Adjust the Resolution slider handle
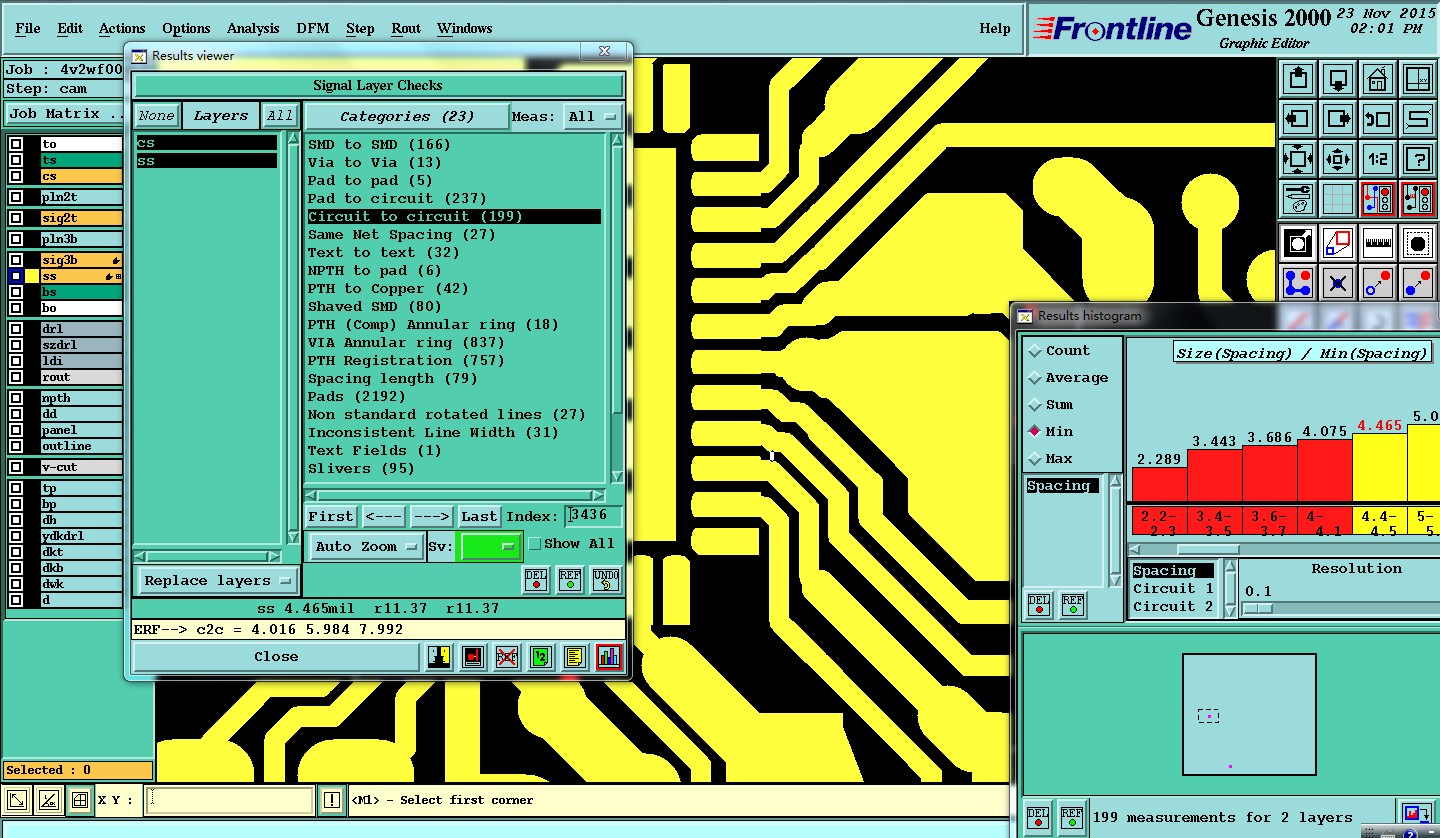 tap(1258, 608)
